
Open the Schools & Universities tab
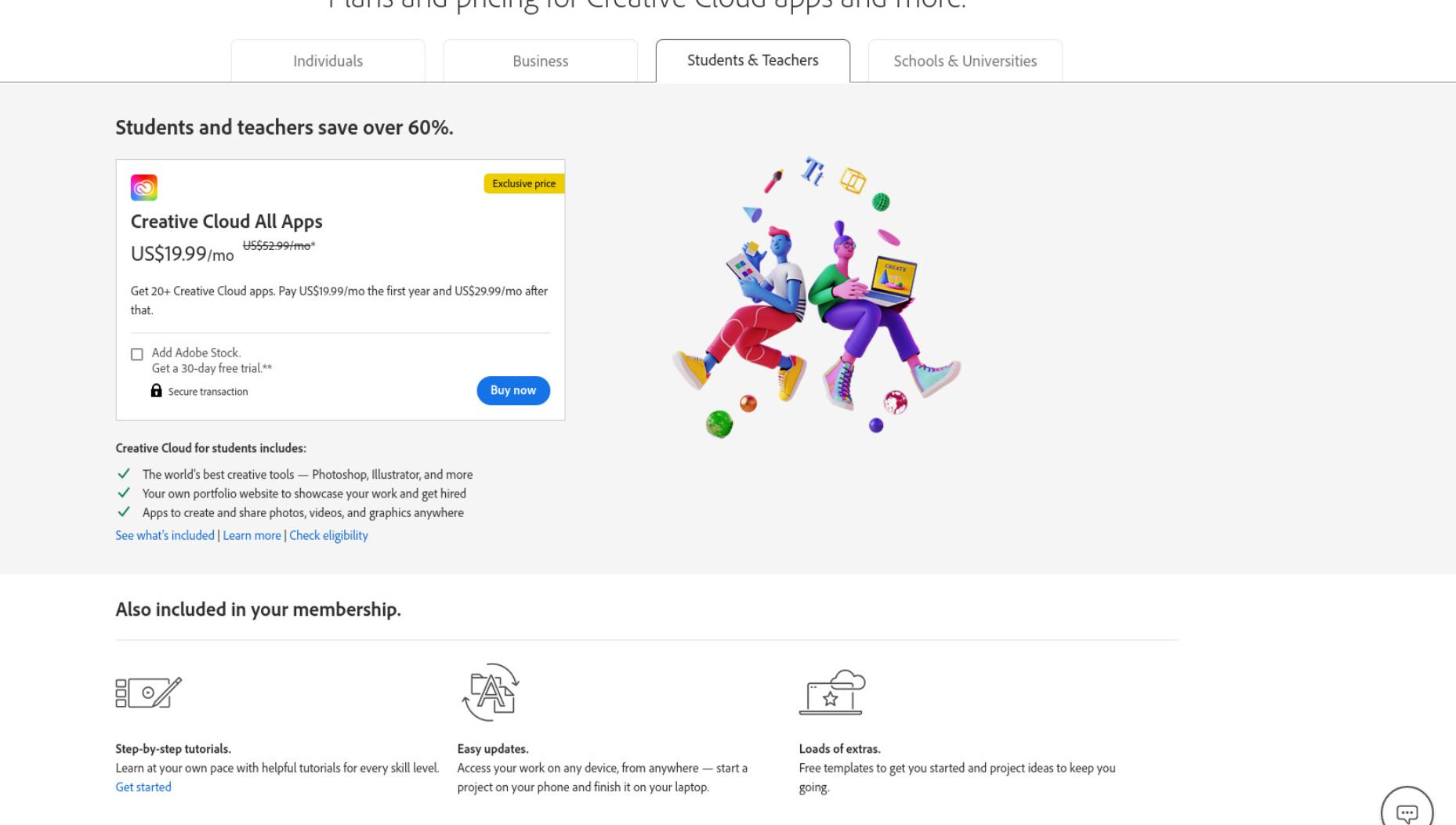(965, 61)
